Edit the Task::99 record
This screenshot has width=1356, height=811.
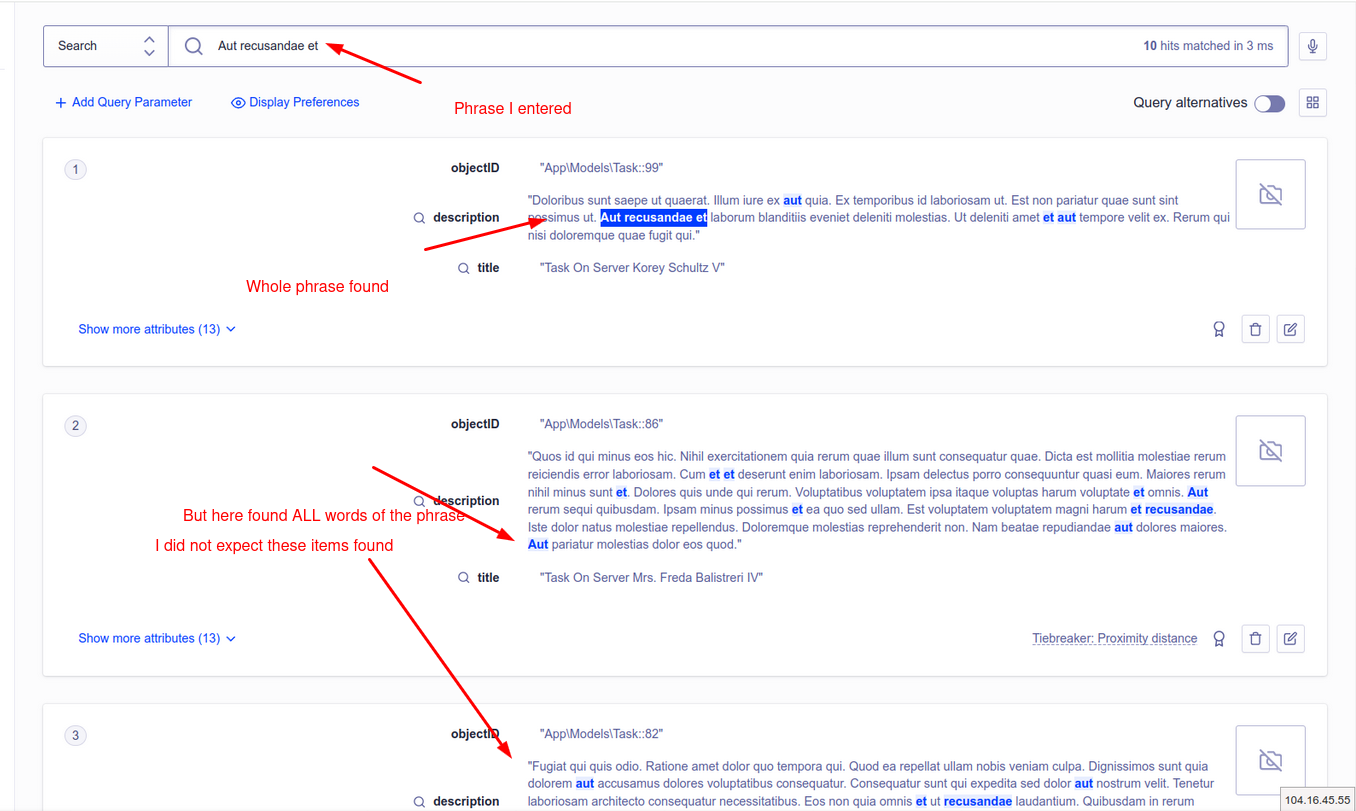tap(1290, 329)
